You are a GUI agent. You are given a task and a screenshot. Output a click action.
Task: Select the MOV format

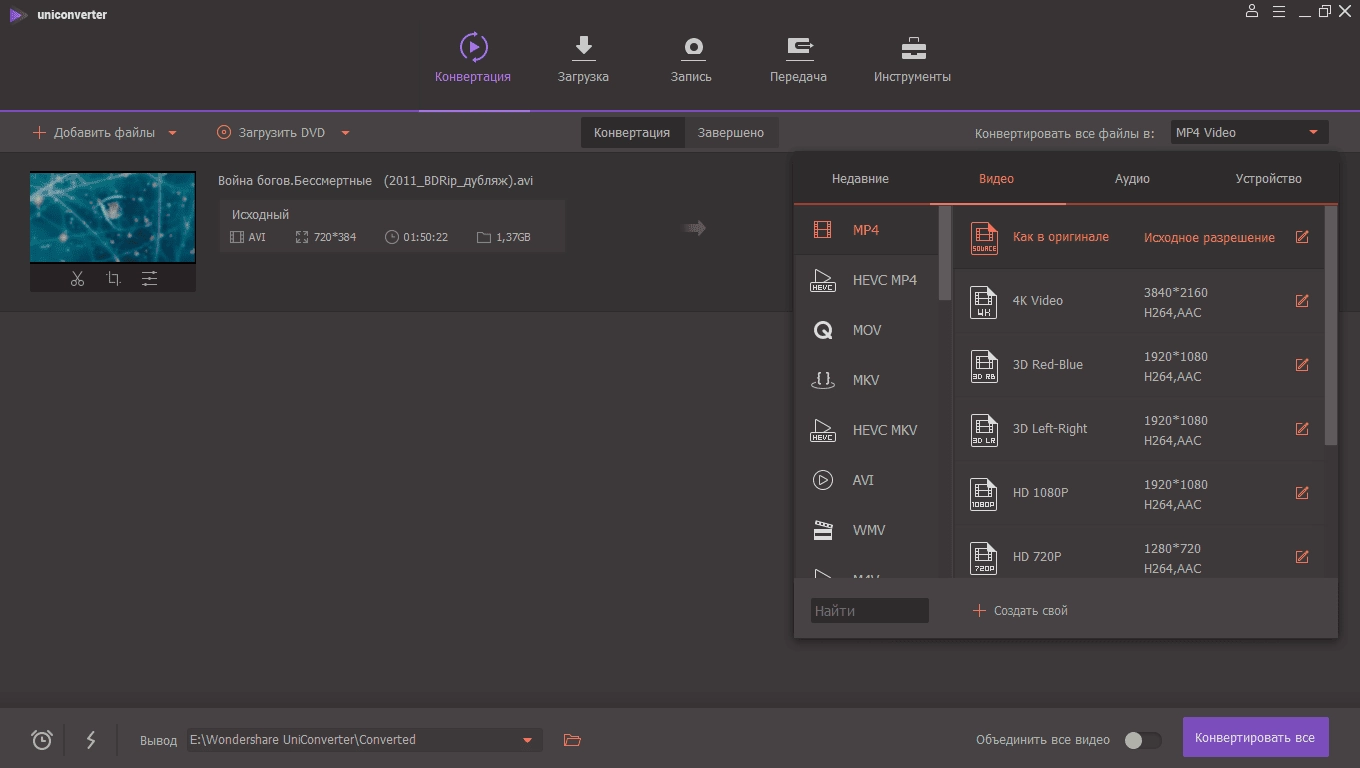coord(866,330)
